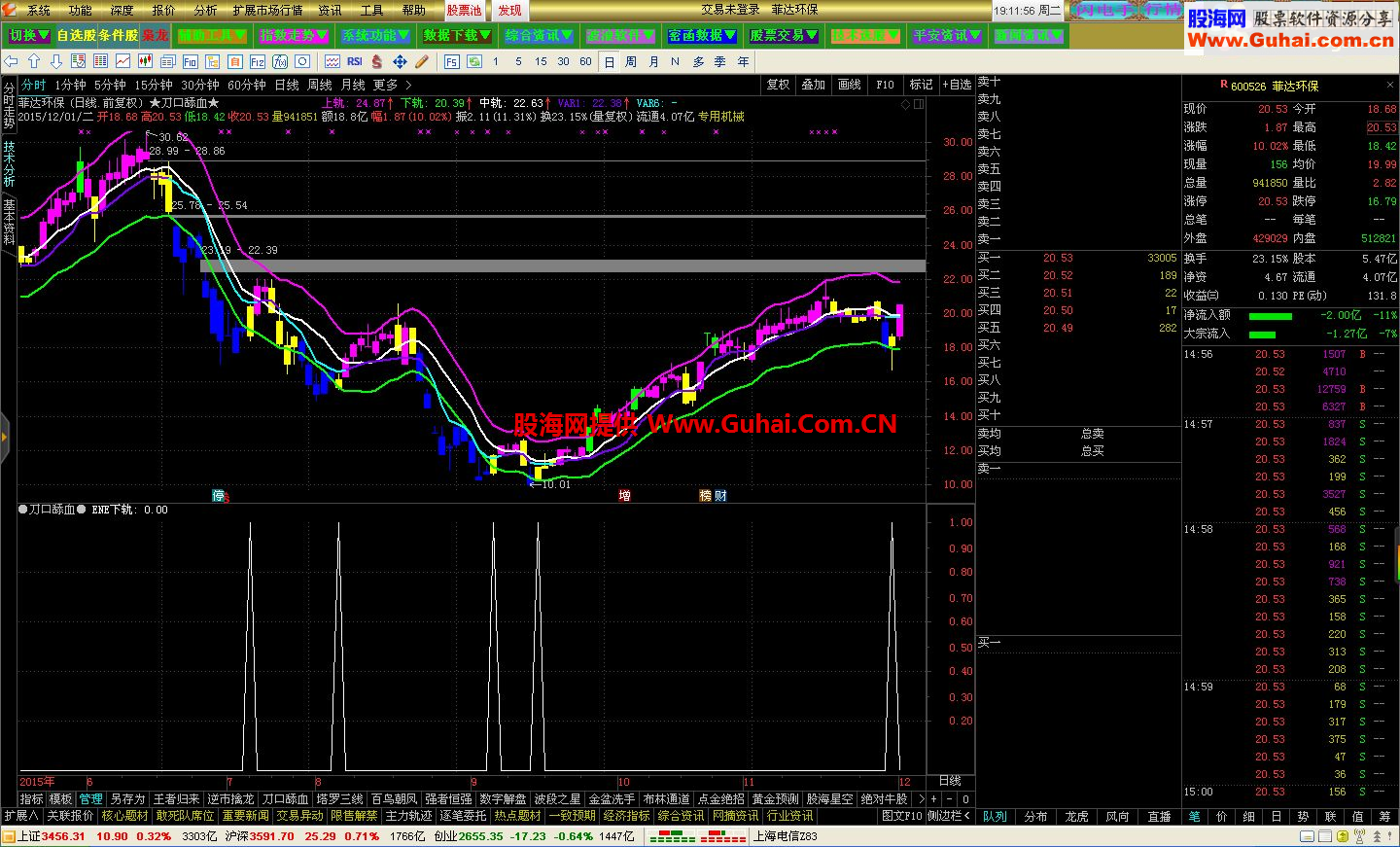Click the down arrow toolbar icon

pyautogui.click(x=56, y=61)
